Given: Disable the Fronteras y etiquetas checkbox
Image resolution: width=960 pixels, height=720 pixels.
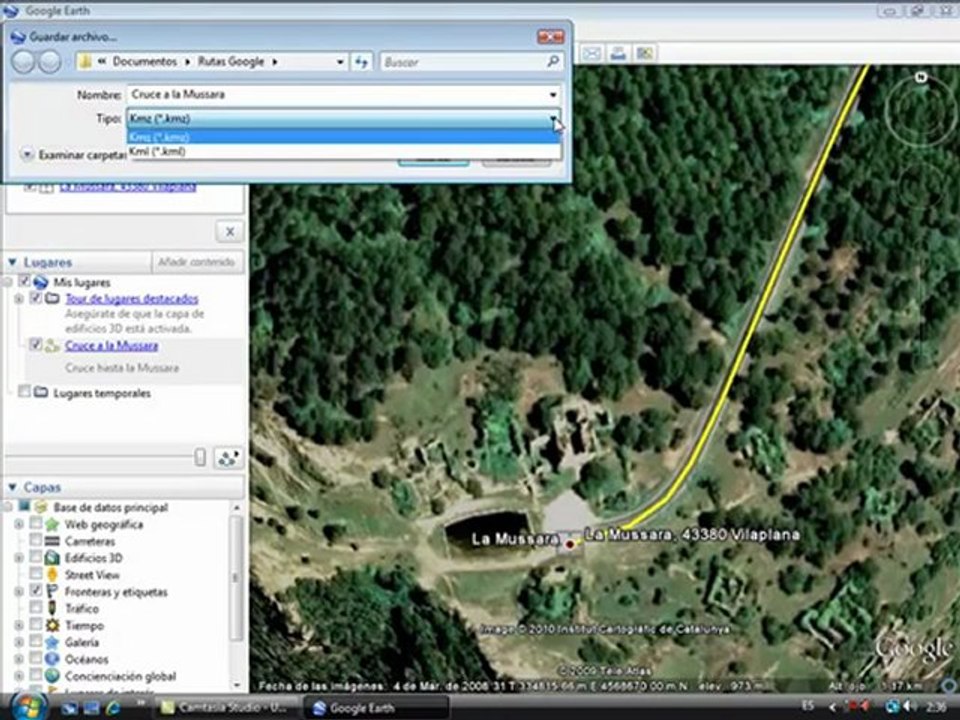Looking at the screenshot, I should click(x=36, y=591).
